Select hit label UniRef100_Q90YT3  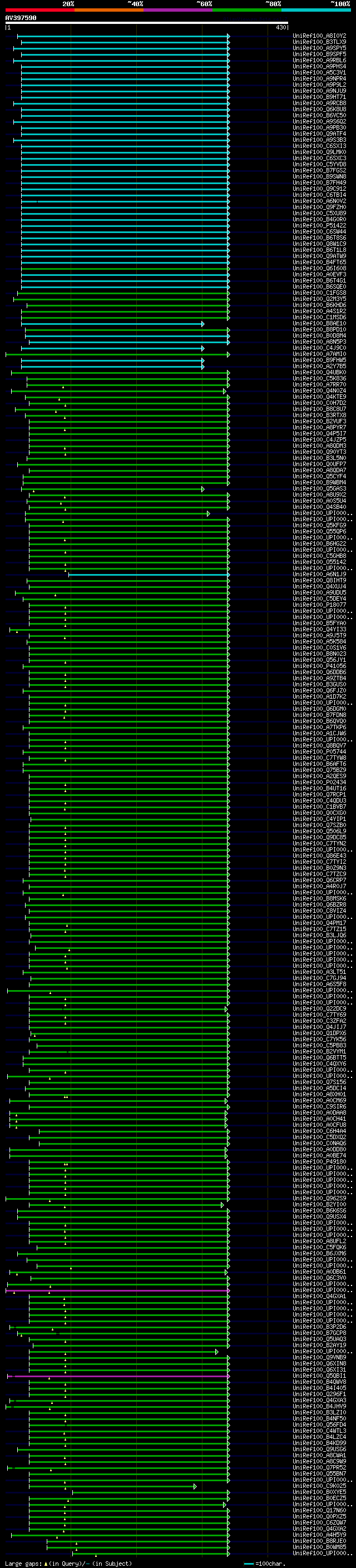coord(319,452)
